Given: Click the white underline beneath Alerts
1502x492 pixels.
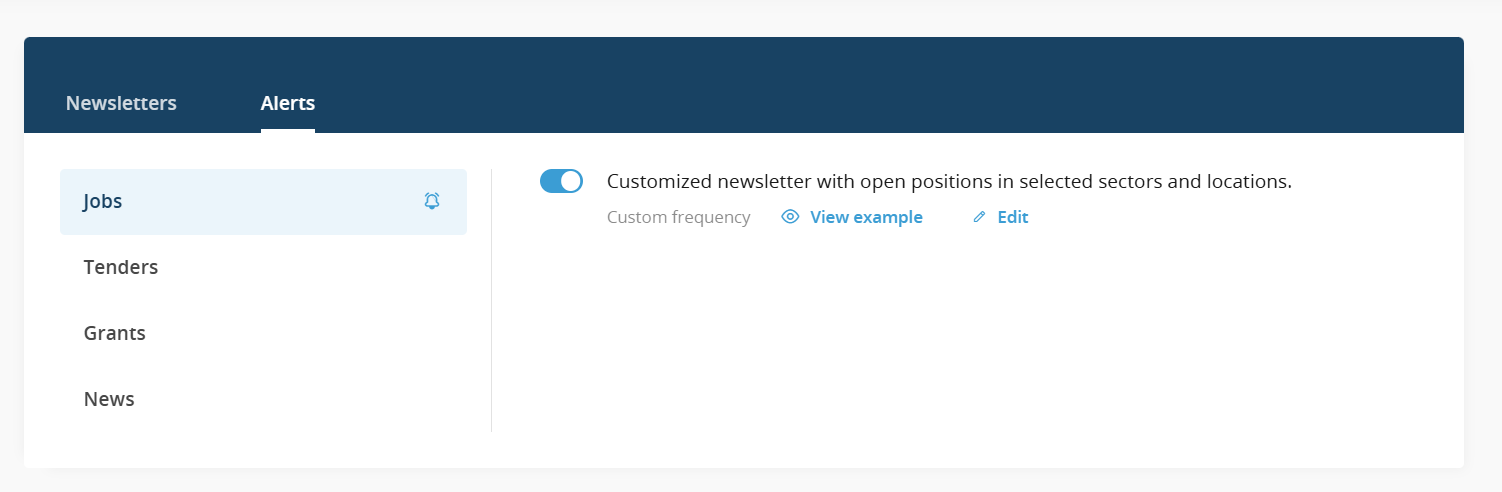Looking at the screenshot, I should point(288,131).
